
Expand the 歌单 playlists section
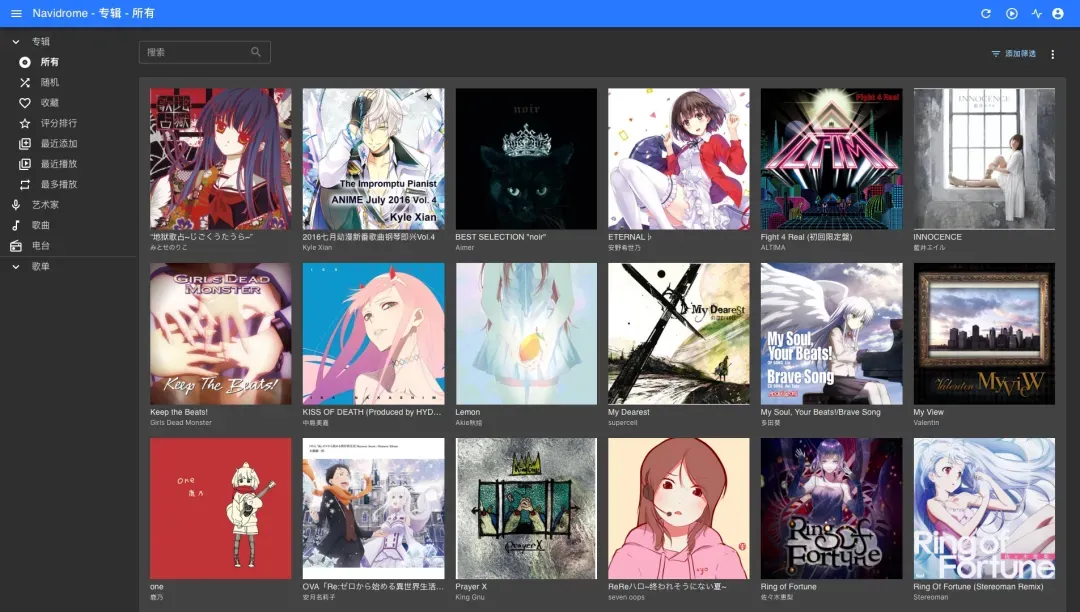click(x=16, y=267)
